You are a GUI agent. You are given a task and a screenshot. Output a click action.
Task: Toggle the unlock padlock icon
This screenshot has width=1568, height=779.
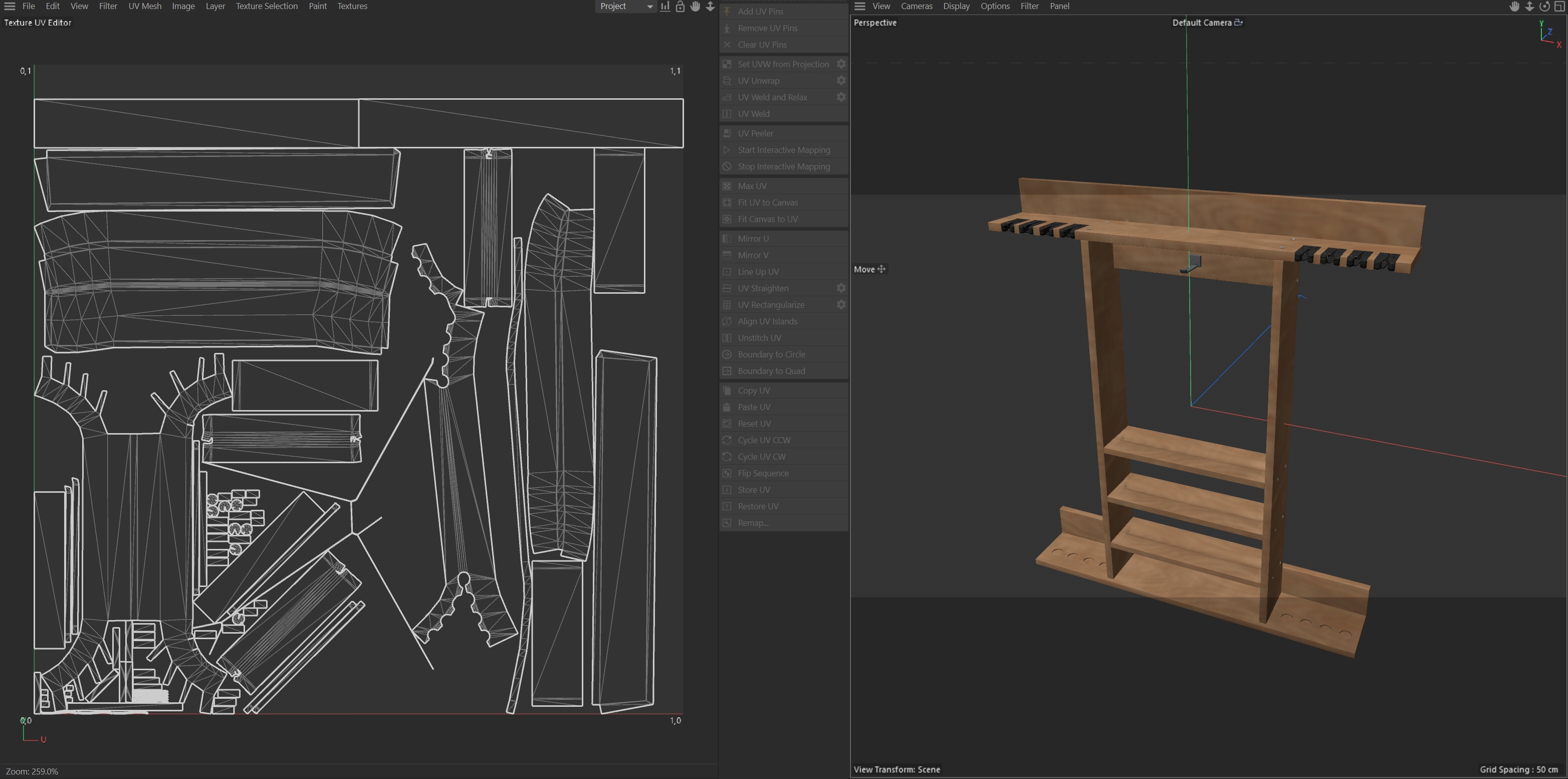(x=680, y=6)
